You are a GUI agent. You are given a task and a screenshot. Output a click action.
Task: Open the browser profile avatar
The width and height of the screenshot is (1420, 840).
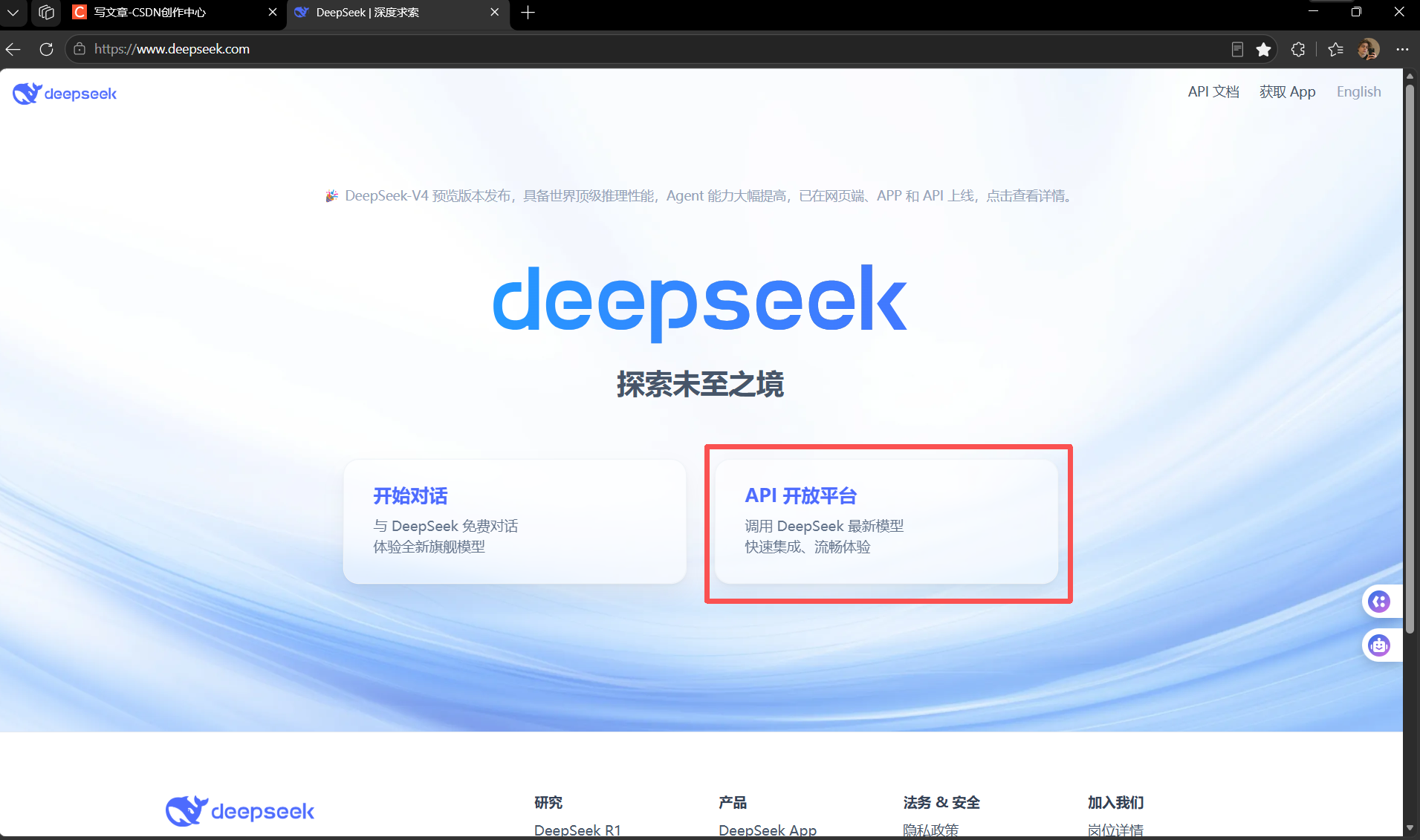1368,49
